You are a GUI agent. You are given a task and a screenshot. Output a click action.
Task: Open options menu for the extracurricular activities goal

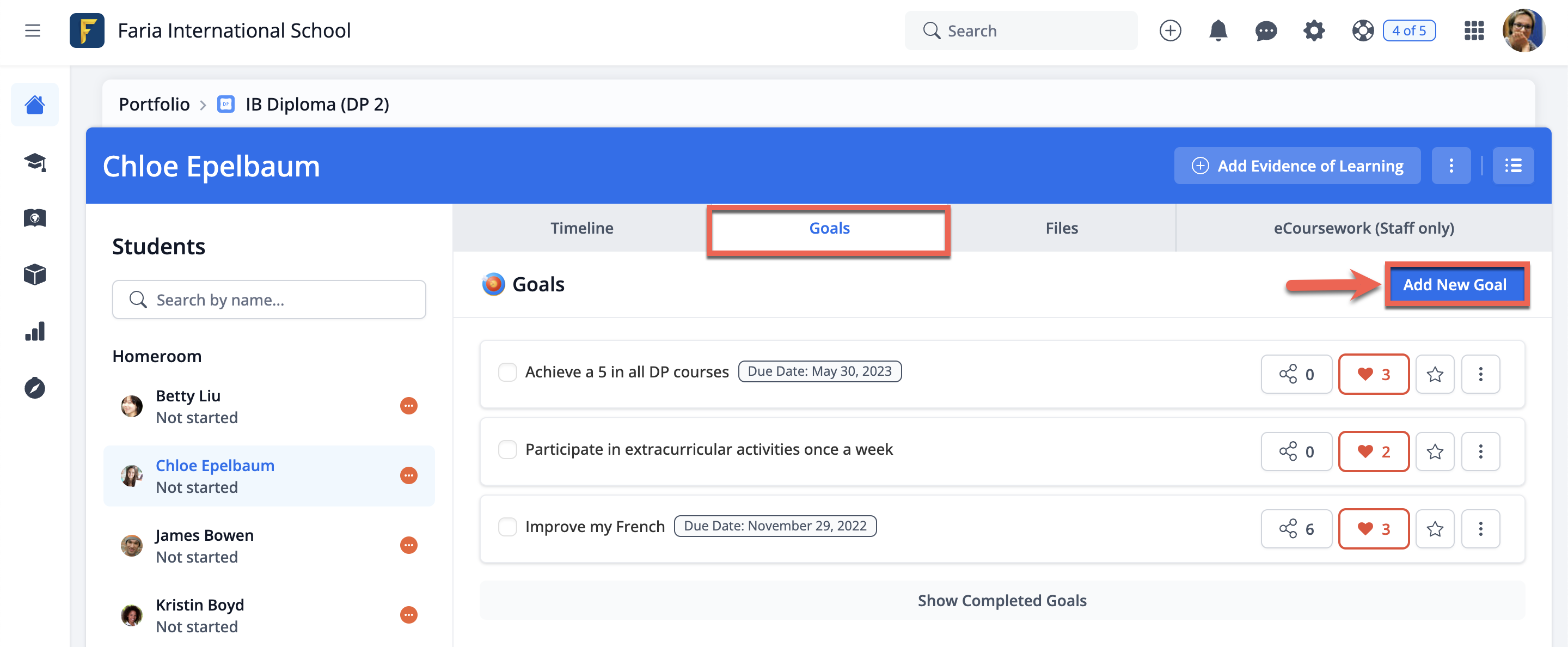pyautogui.click(x=1480, y=451)
